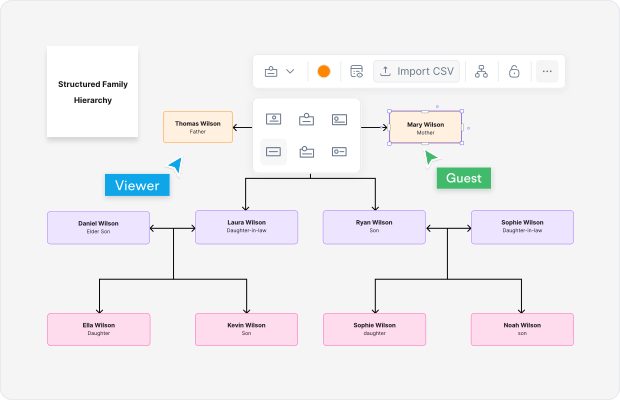The image size is (620, 400).
Task: Open the card style dropdown in toolbar
Action: (x=279, y=72)
